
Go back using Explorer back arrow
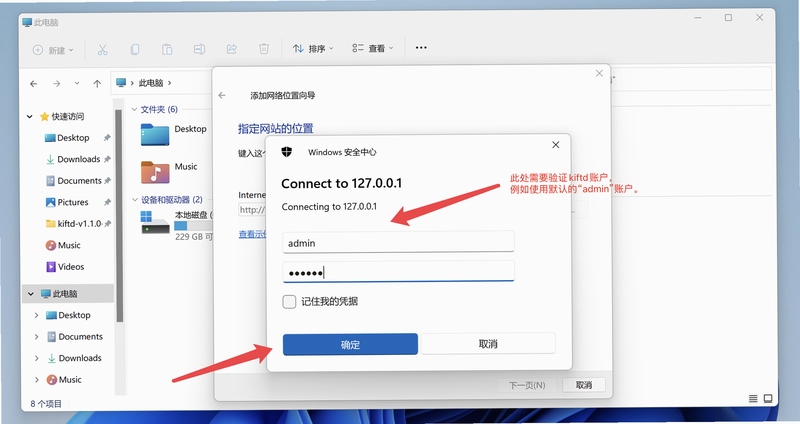[34, 84]
